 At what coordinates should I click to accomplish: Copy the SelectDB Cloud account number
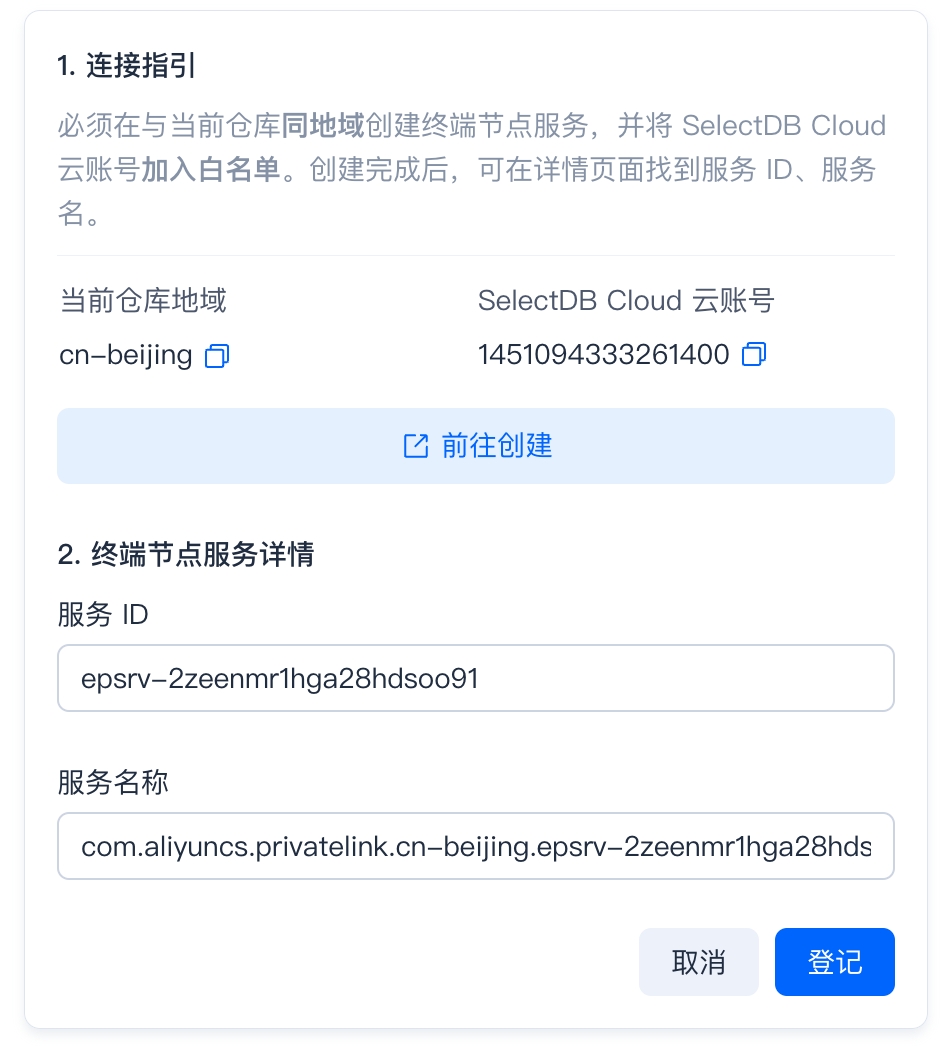(754, 354)
